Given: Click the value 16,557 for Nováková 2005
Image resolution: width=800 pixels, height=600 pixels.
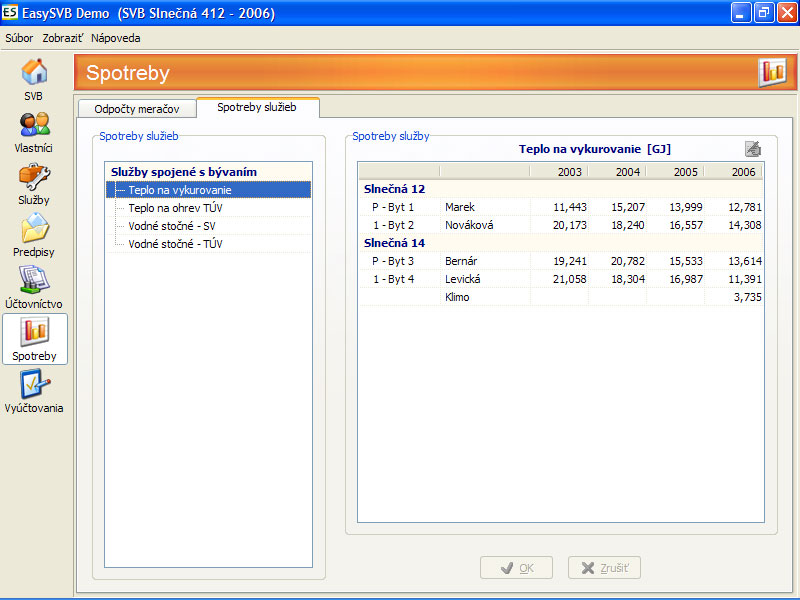Looking at the screenshot, I should tap(686, 225).
